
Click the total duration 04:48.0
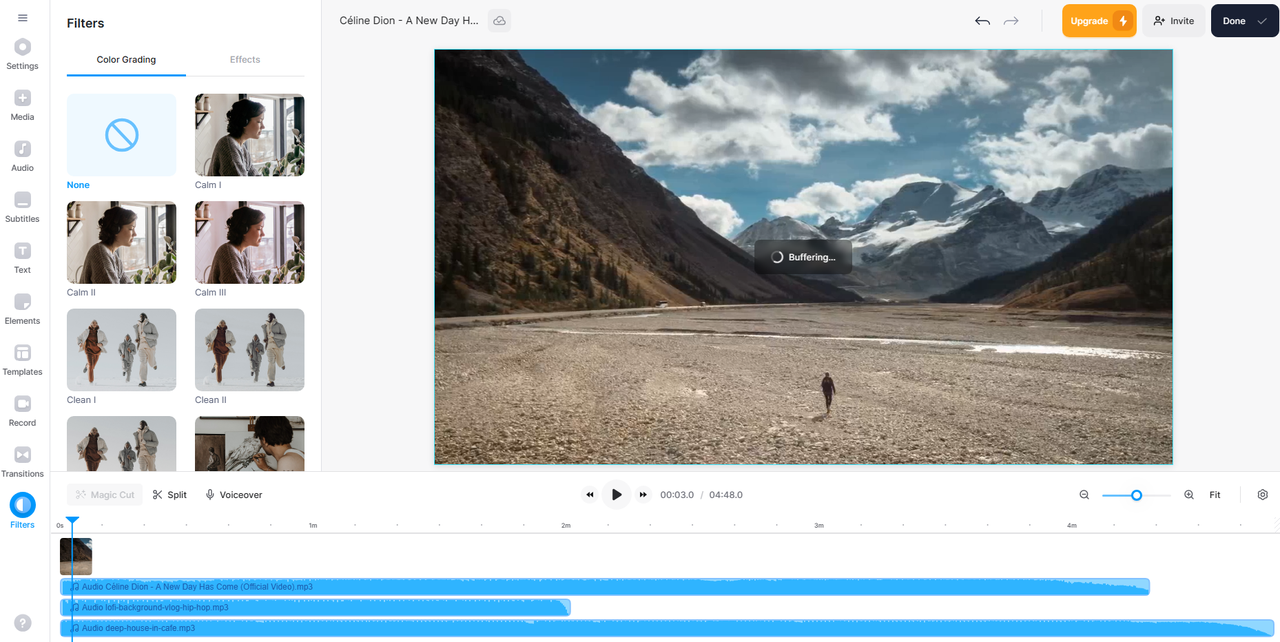(x=726, y=495)
